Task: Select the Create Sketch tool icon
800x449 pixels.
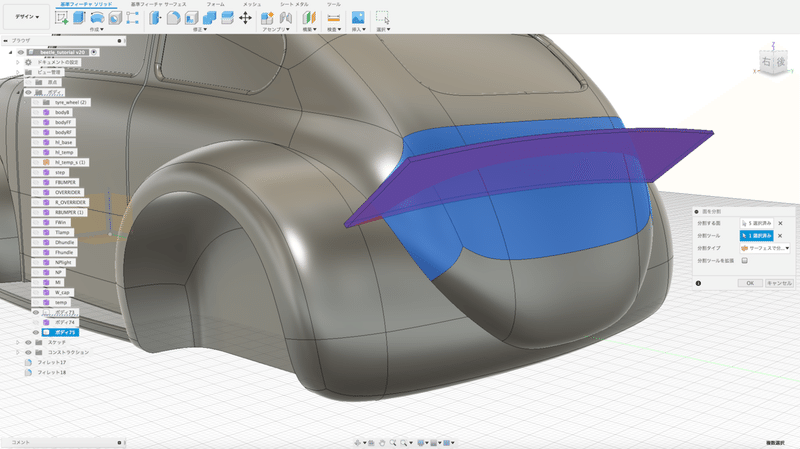Action: pyautogui.click(x=62, y=18)
